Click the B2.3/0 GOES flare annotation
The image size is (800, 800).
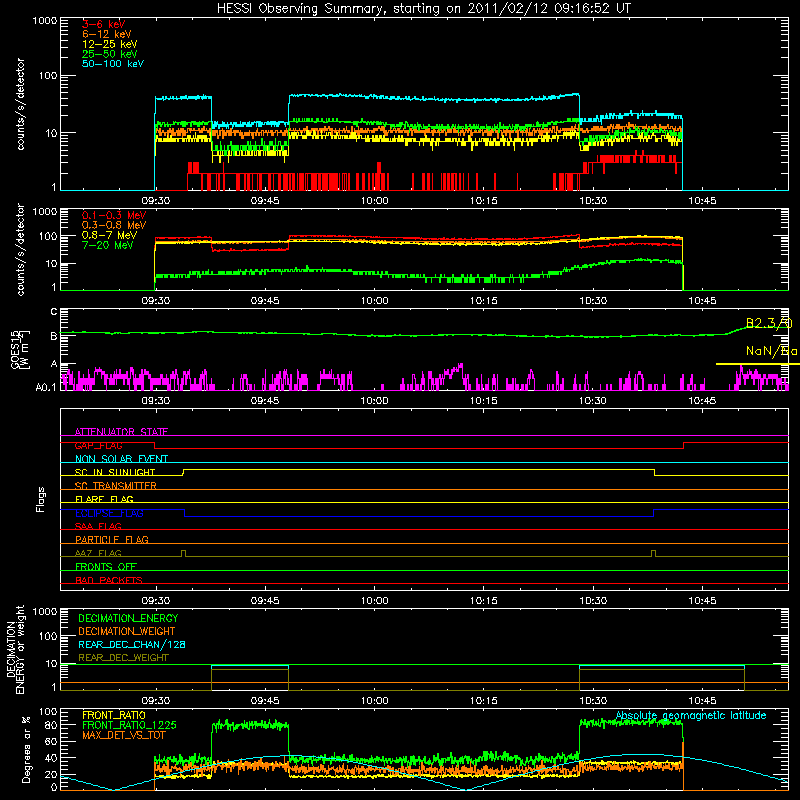point(769,323)
